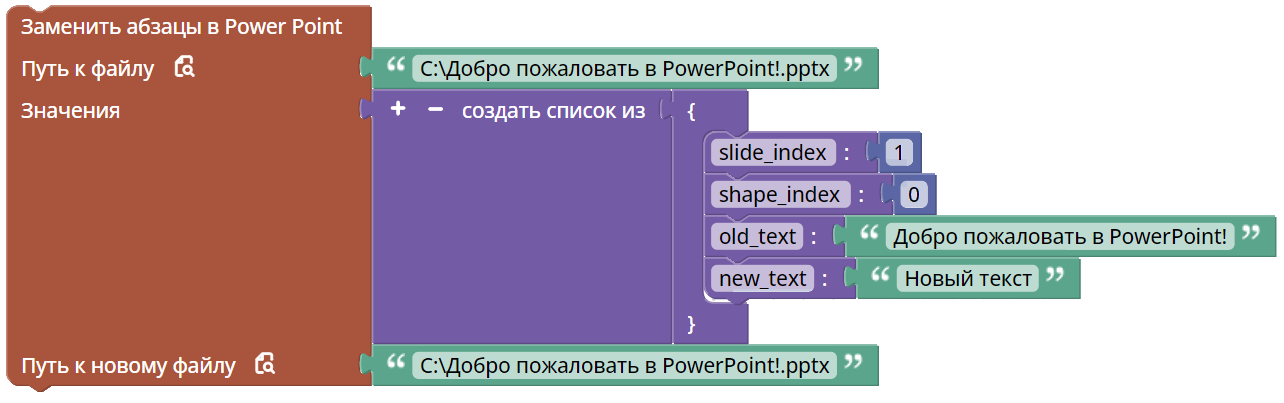Edit old_text value Добро пожаловать в PowerPoint!
Screen dimensions: 1284x403
point(1060,236)
